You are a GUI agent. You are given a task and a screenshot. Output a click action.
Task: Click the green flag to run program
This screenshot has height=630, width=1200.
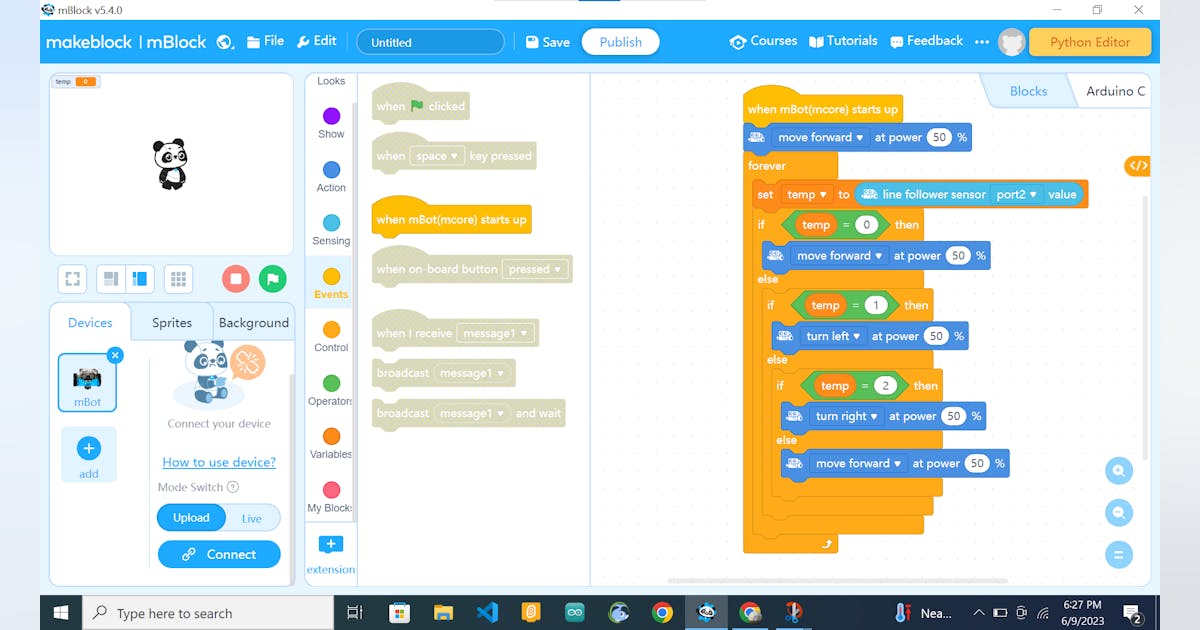pos(273,279)
